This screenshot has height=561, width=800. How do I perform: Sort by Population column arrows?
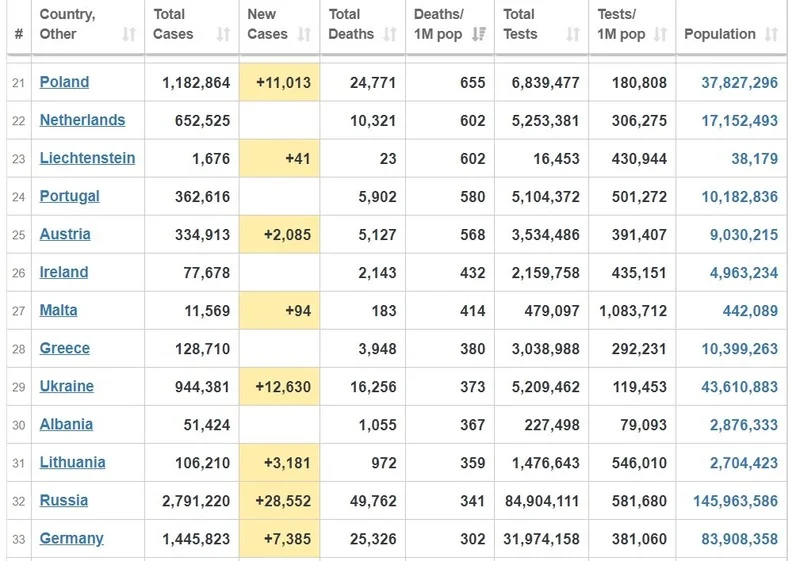click(771, 34)
